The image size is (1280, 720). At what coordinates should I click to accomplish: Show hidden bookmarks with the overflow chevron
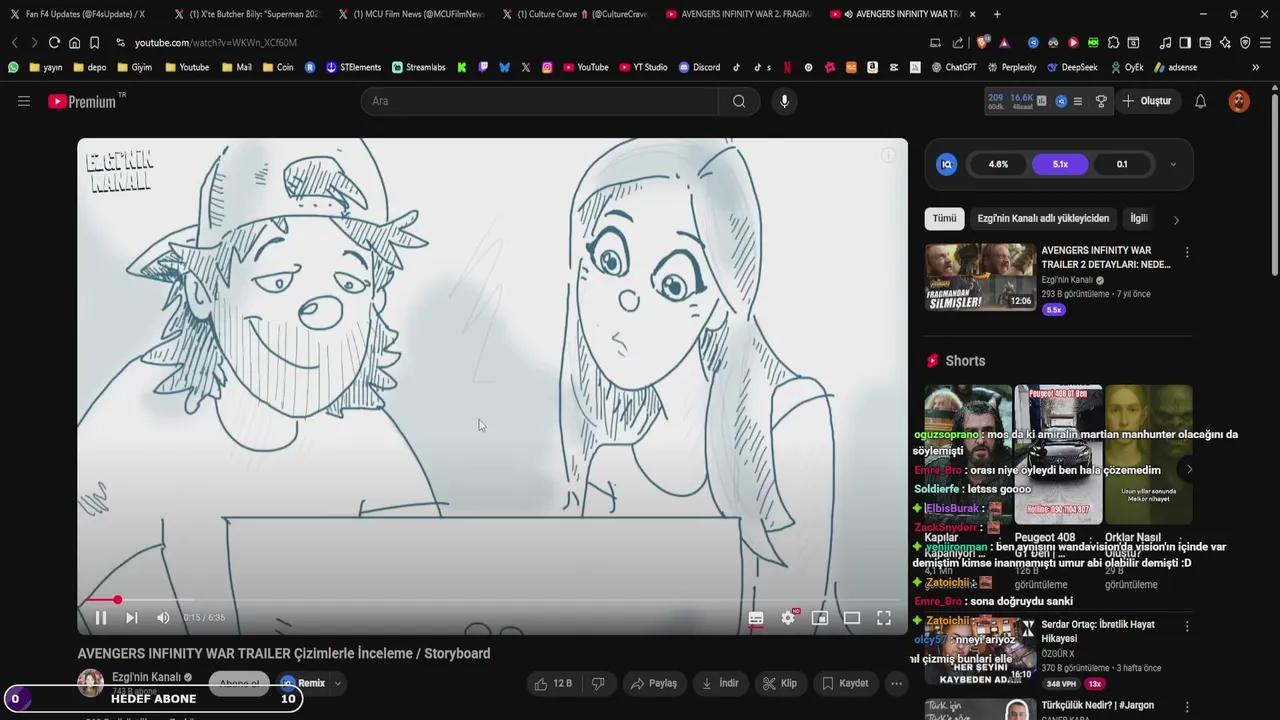(x=1256, y=67)
